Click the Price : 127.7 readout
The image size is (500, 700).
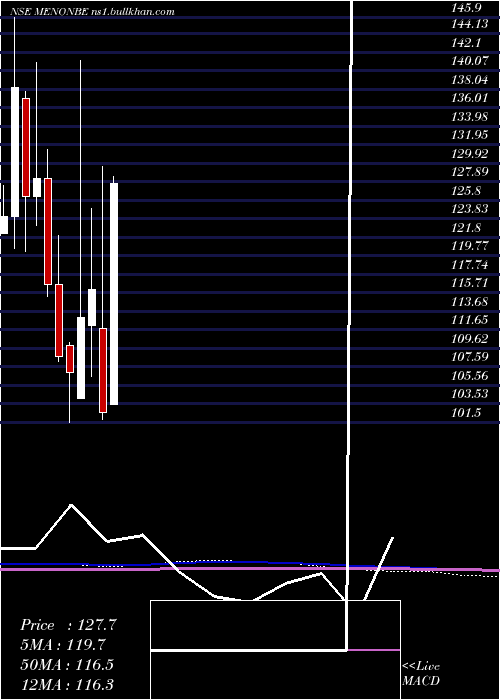pos(68,625)
